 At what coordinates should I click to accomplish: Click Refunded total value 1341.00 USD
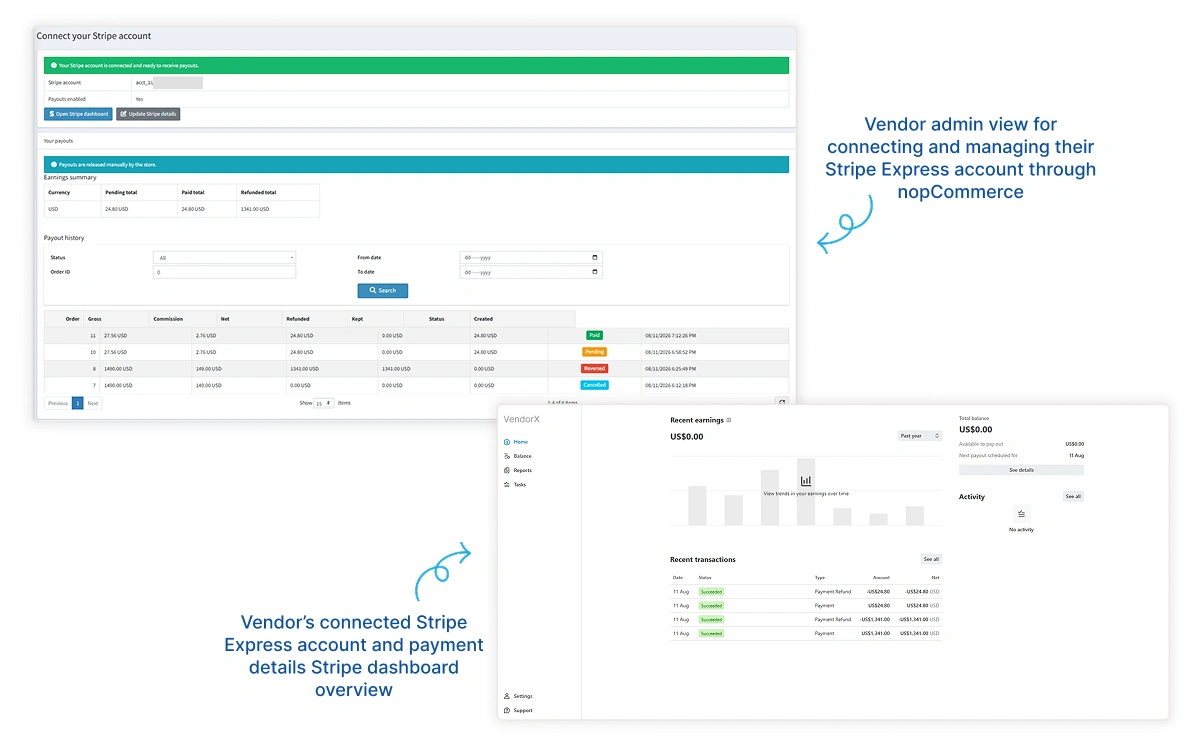pos(256,209)
